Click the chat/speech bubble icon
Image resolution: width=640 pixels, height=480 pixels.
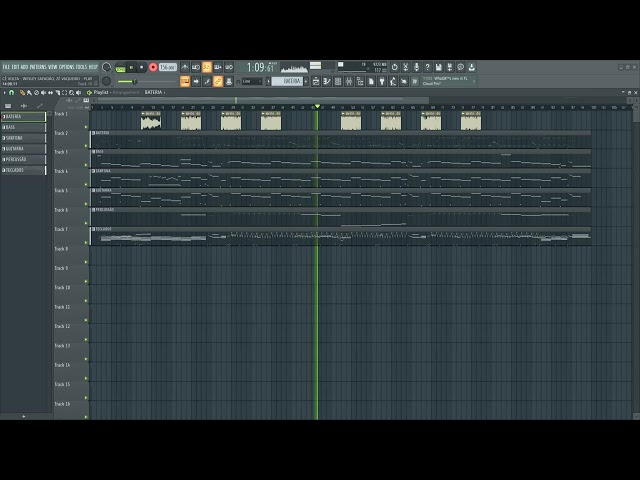click(461, 67)
